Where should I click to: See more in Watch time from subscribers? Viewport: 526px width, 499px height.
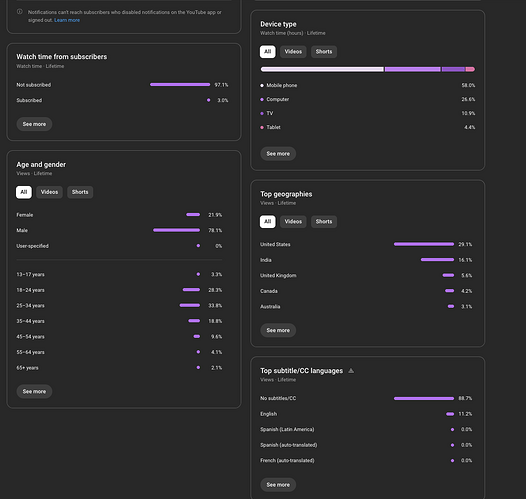[x=34, y=124]
